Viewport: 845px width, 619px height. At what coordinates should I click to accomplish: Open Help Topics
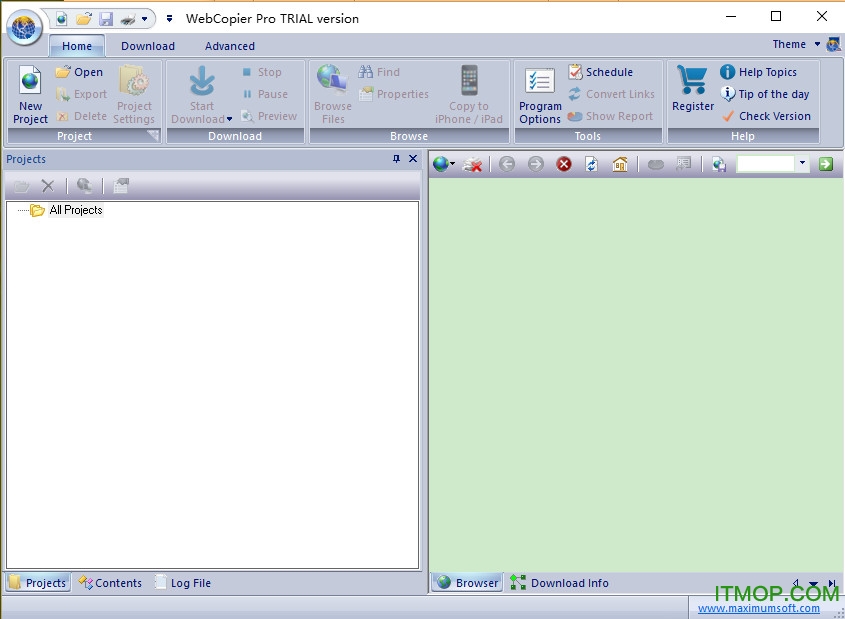coord(758,72)
